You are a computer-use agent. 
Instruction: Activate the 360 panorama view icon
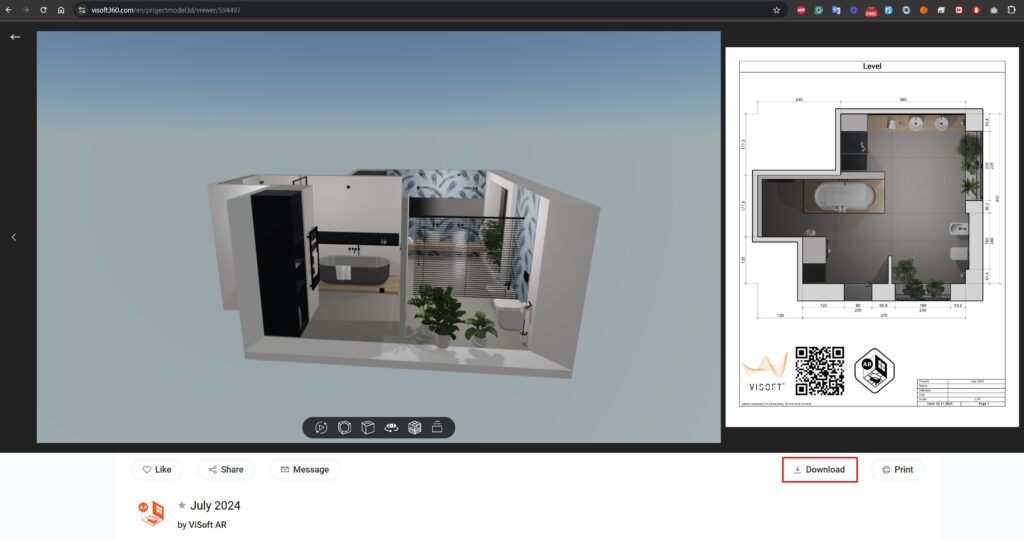(x=391, y=428)
